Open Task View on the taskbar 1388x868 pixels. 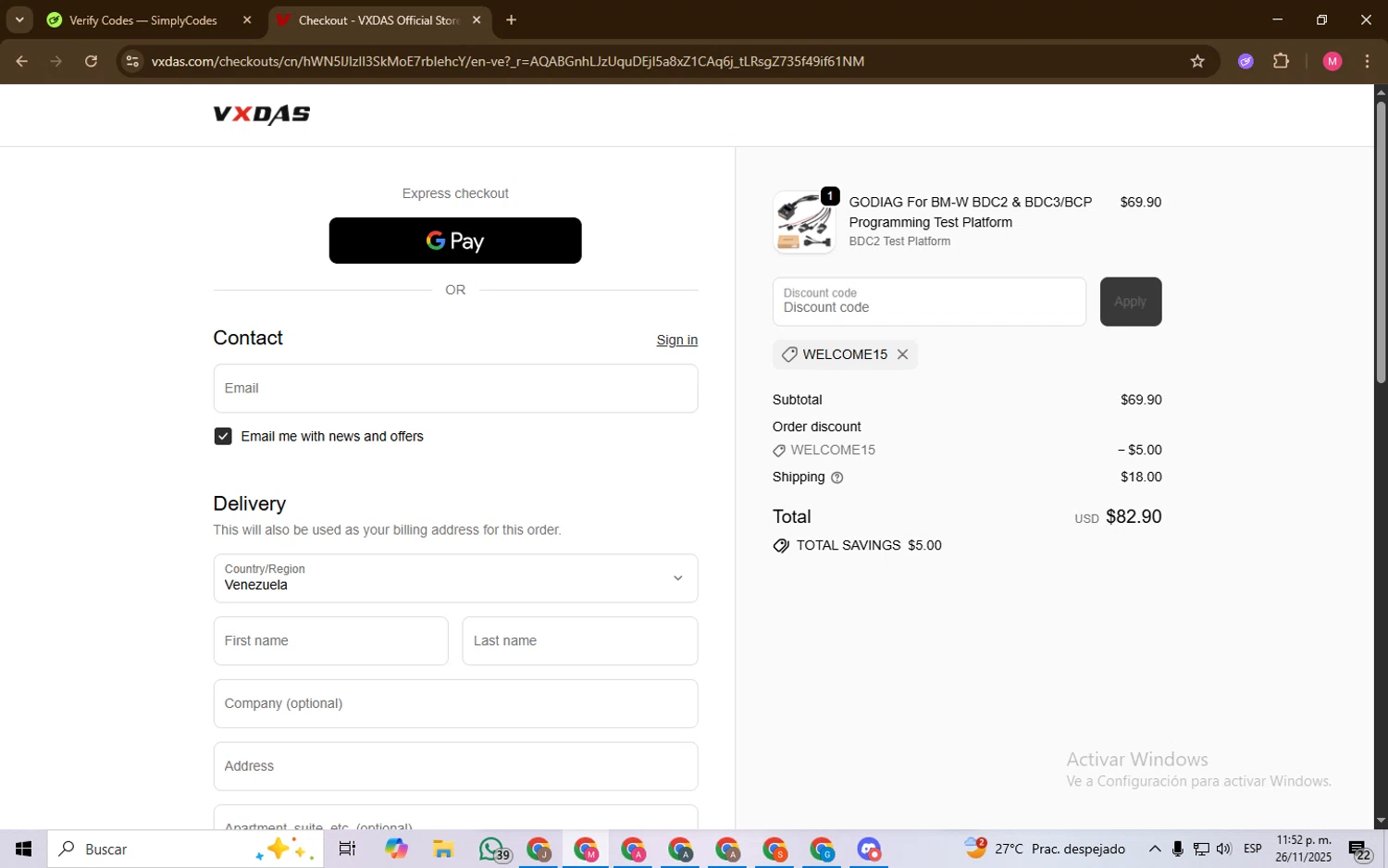[347, 849]
